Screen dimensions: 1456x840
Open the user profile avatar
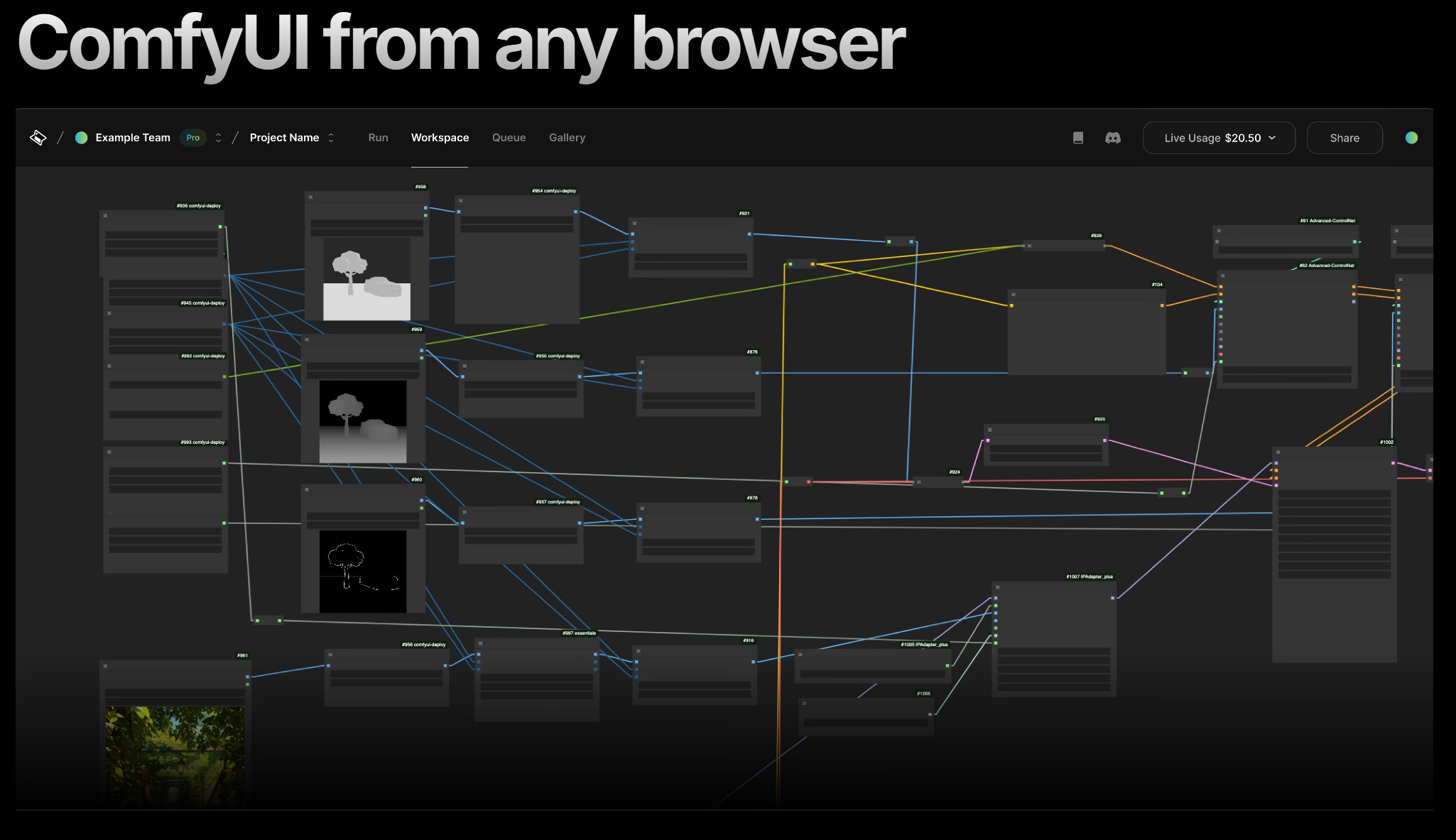tap(1411, 138)
